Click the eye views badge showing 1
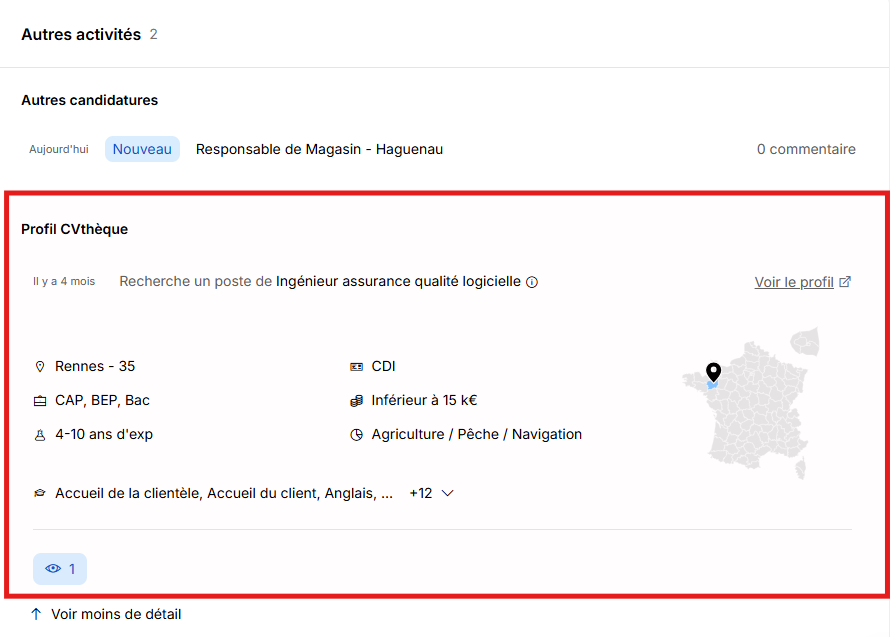The image size is (890, 637). click(x=60, y=569)
